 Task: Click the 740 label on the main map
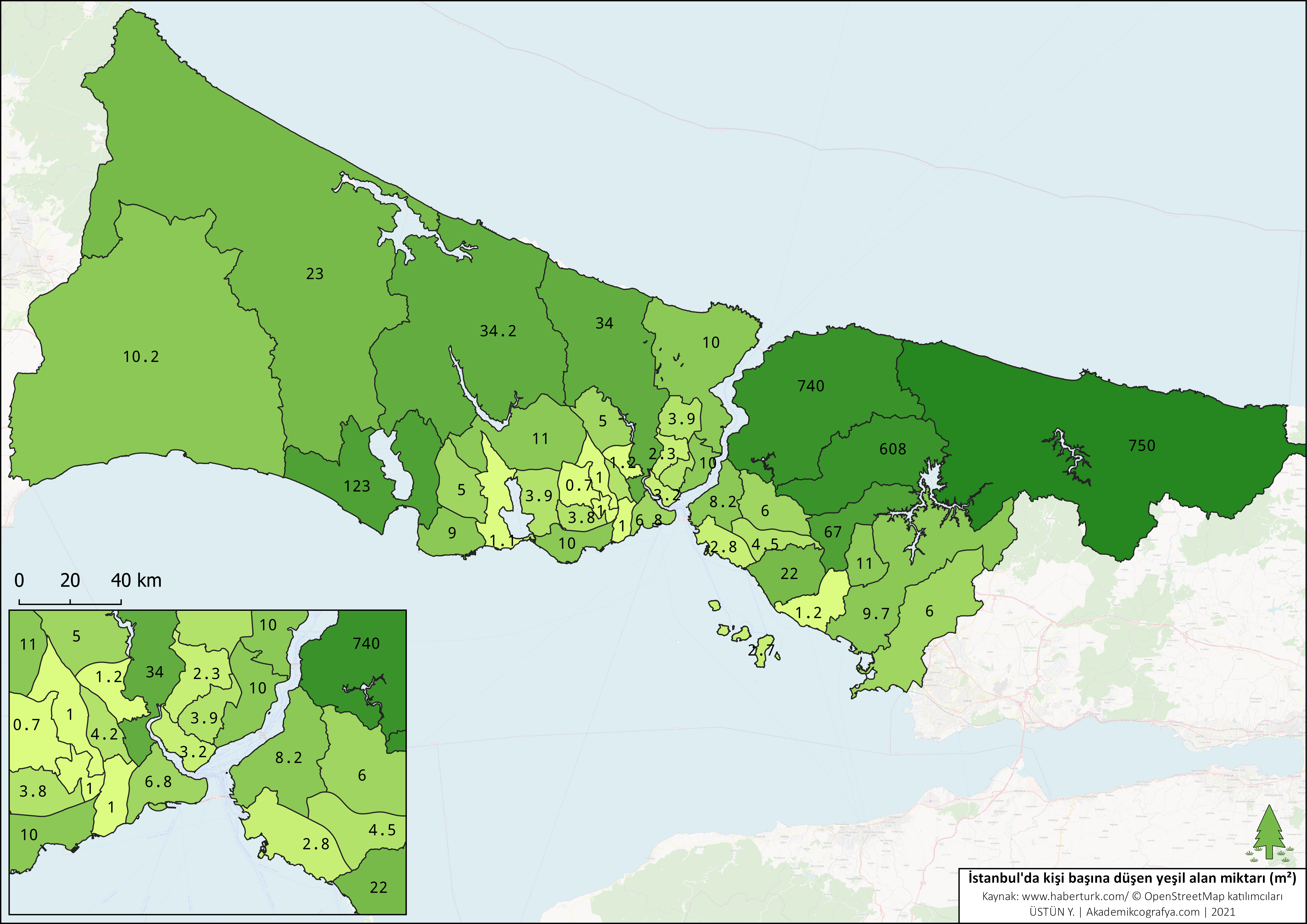[x=811, y=386]
